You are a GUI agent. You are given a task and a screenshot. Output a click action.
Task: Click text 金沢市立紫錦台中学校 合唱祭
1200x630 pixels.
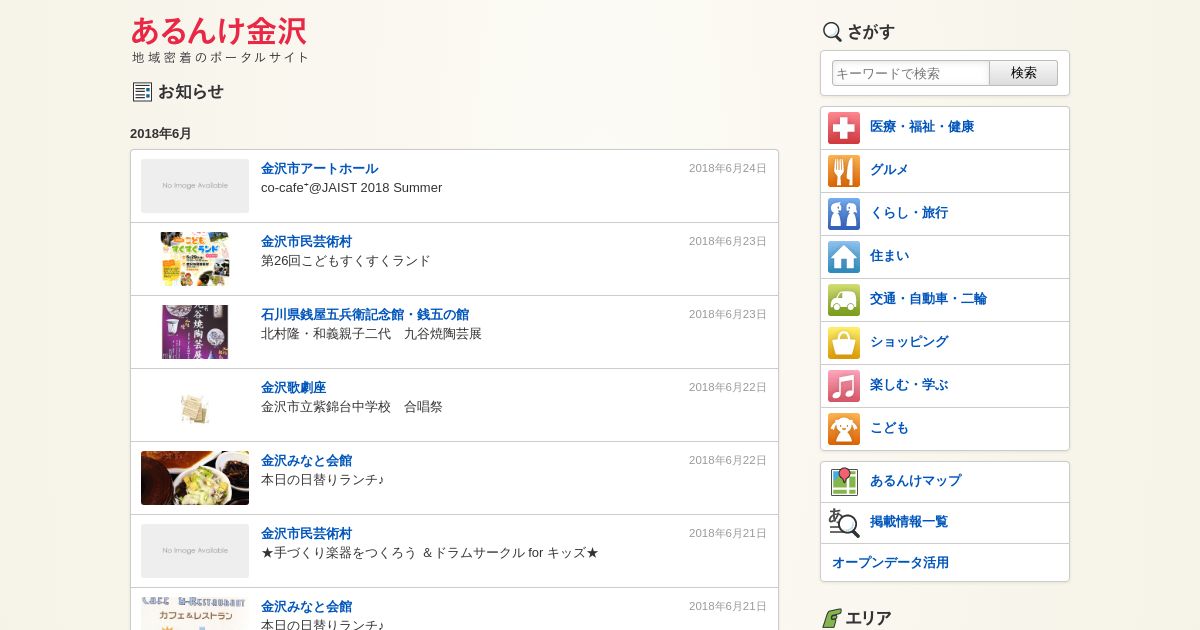(352, 406)
